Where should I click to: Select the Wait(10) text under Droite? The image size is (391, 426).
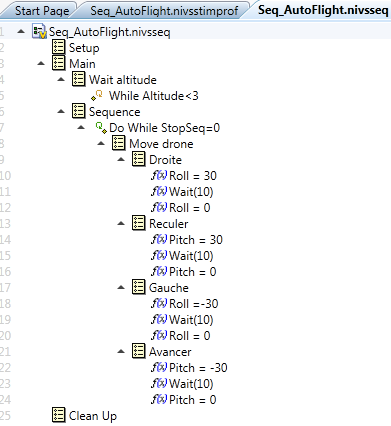coord(191,192)
